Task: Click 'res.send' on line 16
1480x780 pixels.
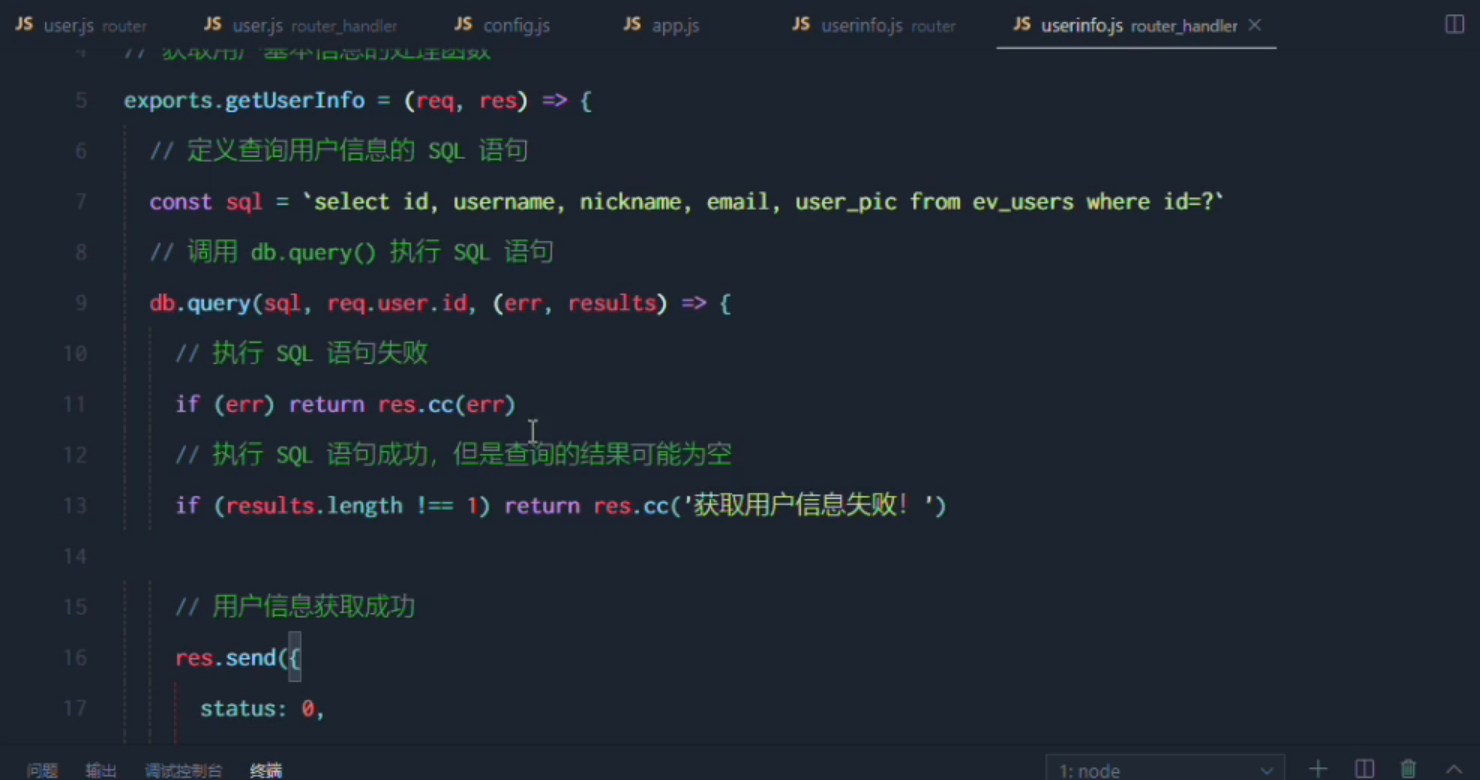Action: click(225, 657)
